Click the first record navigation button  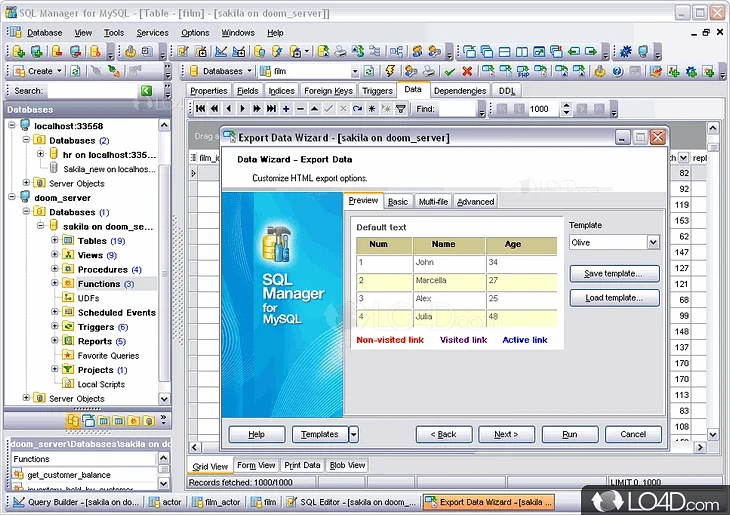pyautogui.click(x=200, y=109)
